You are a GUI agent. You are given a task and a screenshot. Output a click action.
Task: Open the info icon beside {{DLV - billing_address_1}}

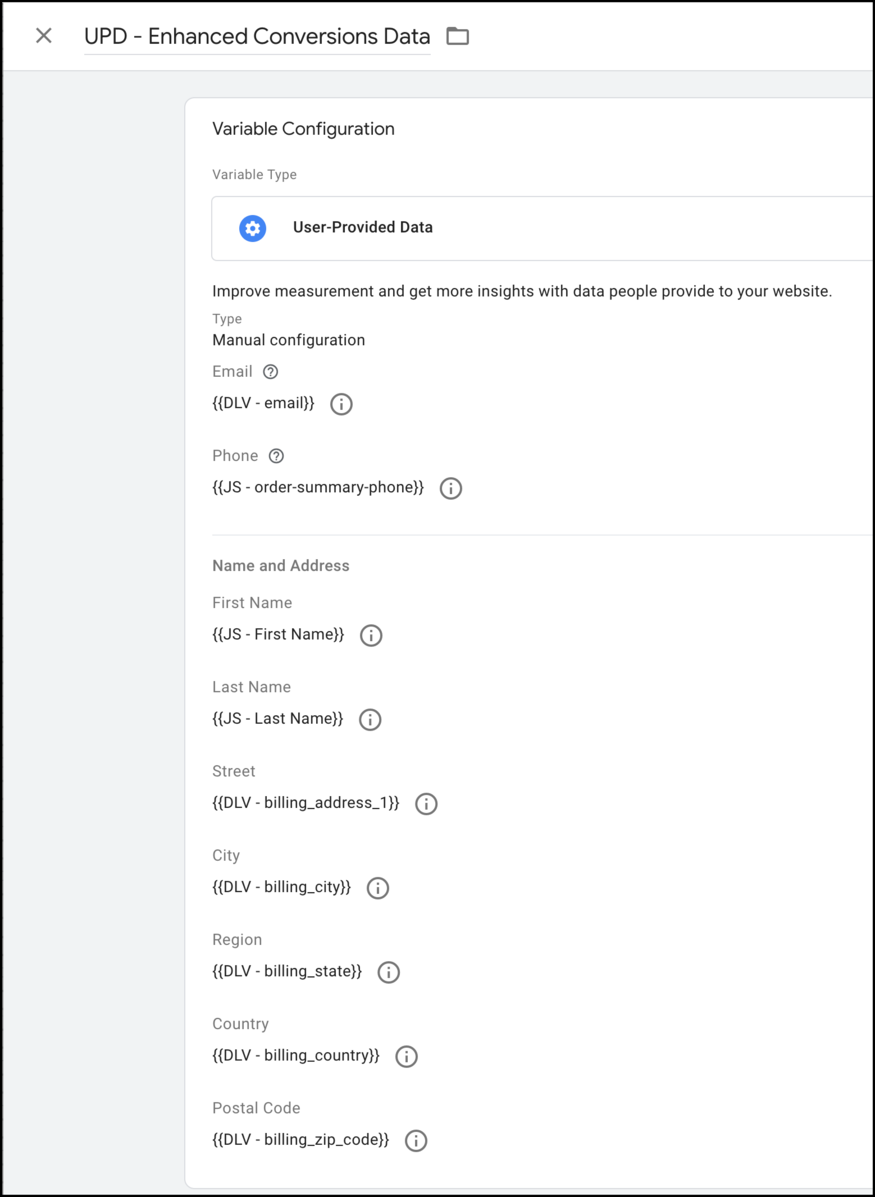(426, 804)
